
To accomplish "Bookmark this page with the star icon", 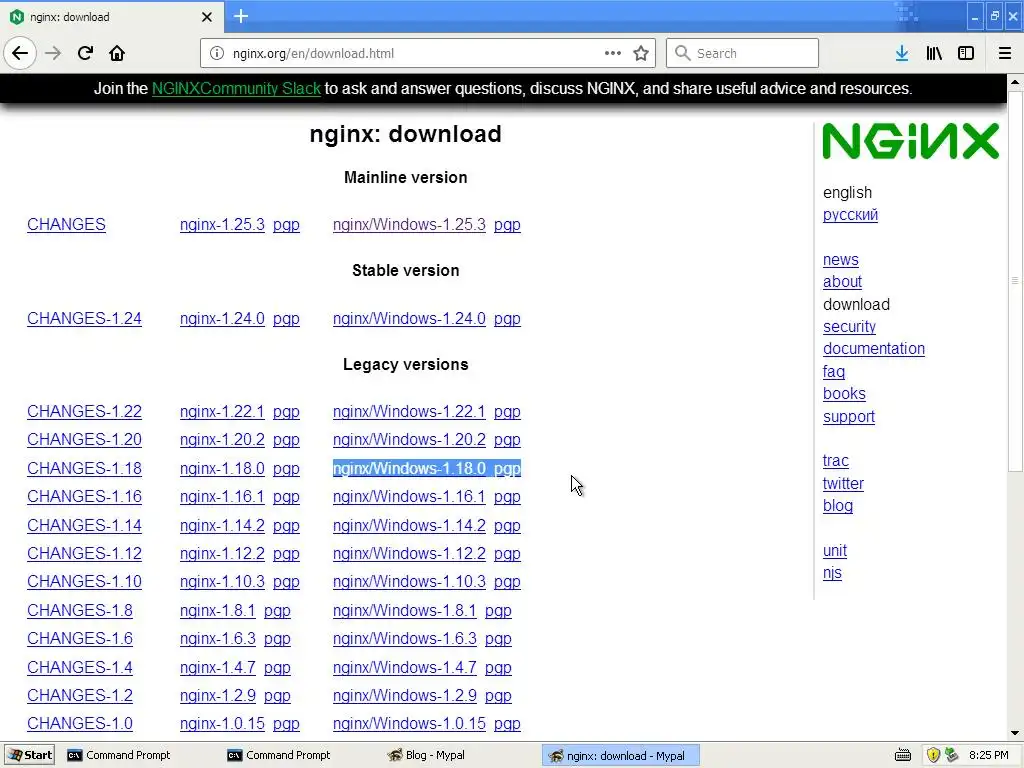I will click(641, 54).
